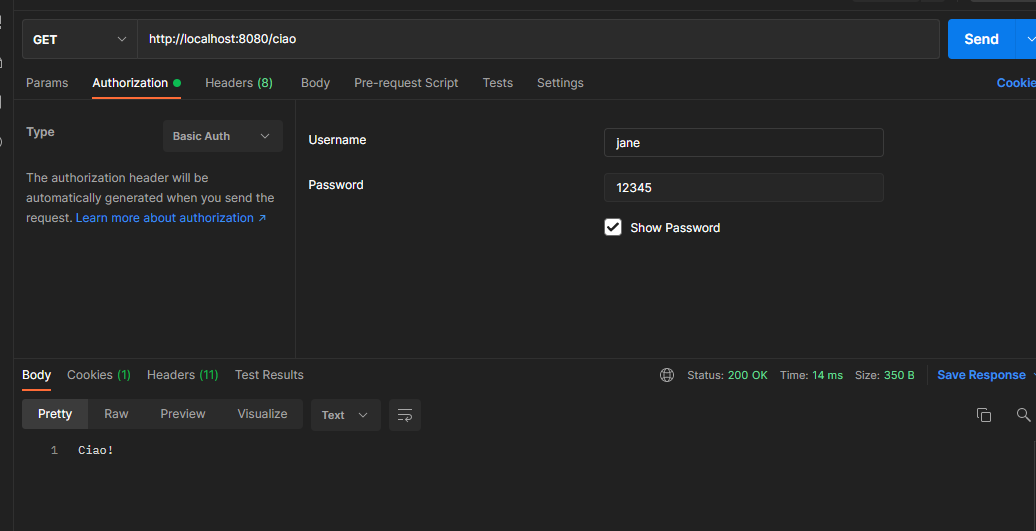The height and width of the screenshot is (531, 1036).
Task: Open the Test Results tab
Action: (x=269, y=374)
